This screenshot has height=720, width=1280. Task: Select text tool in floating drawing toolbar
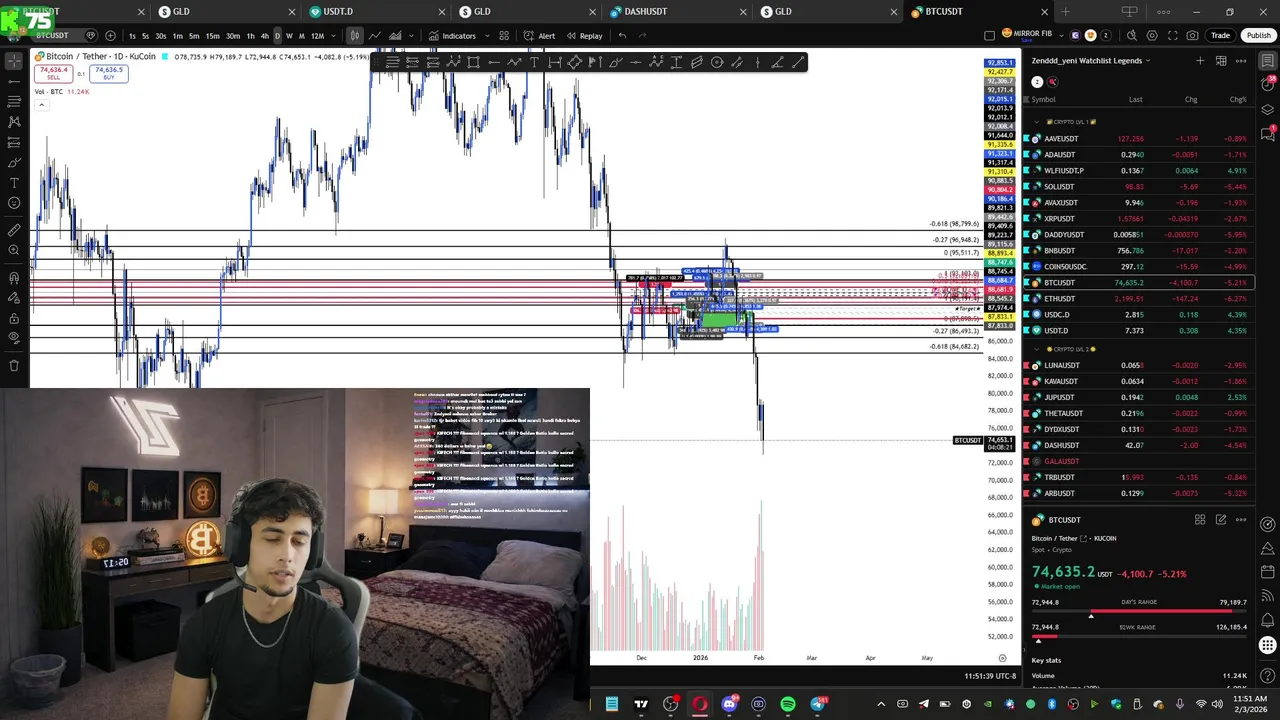pyautogui.click(x=534, y=62)
